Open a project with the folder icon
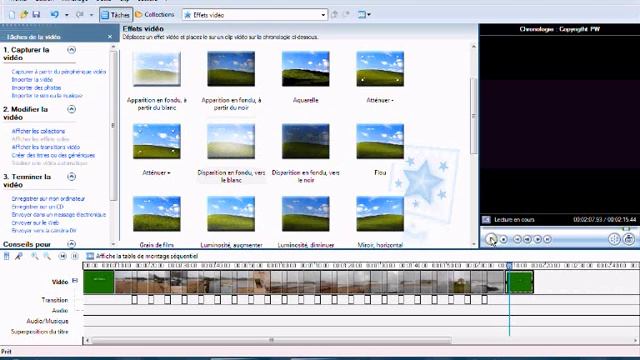Viewport: 640px width, 360px height. [24, 15]
